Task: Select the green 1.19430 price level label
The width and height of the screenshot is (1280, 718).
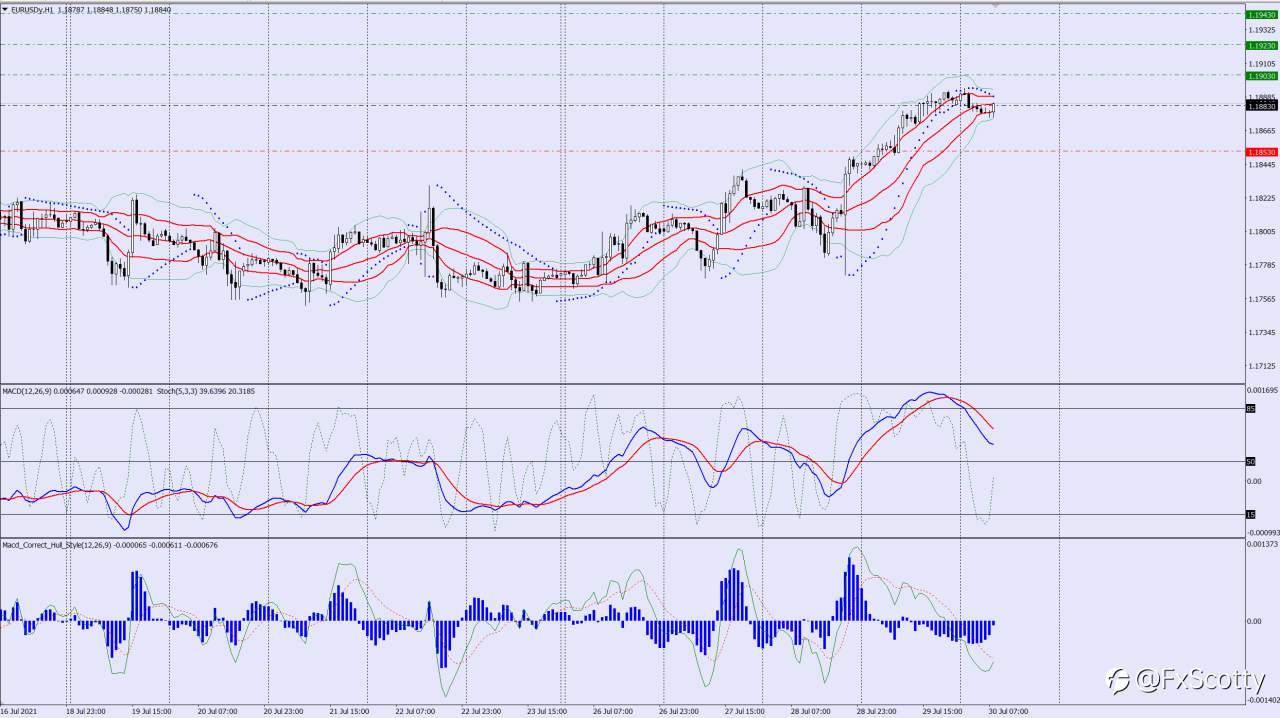Action: (x=1261, y=14)
